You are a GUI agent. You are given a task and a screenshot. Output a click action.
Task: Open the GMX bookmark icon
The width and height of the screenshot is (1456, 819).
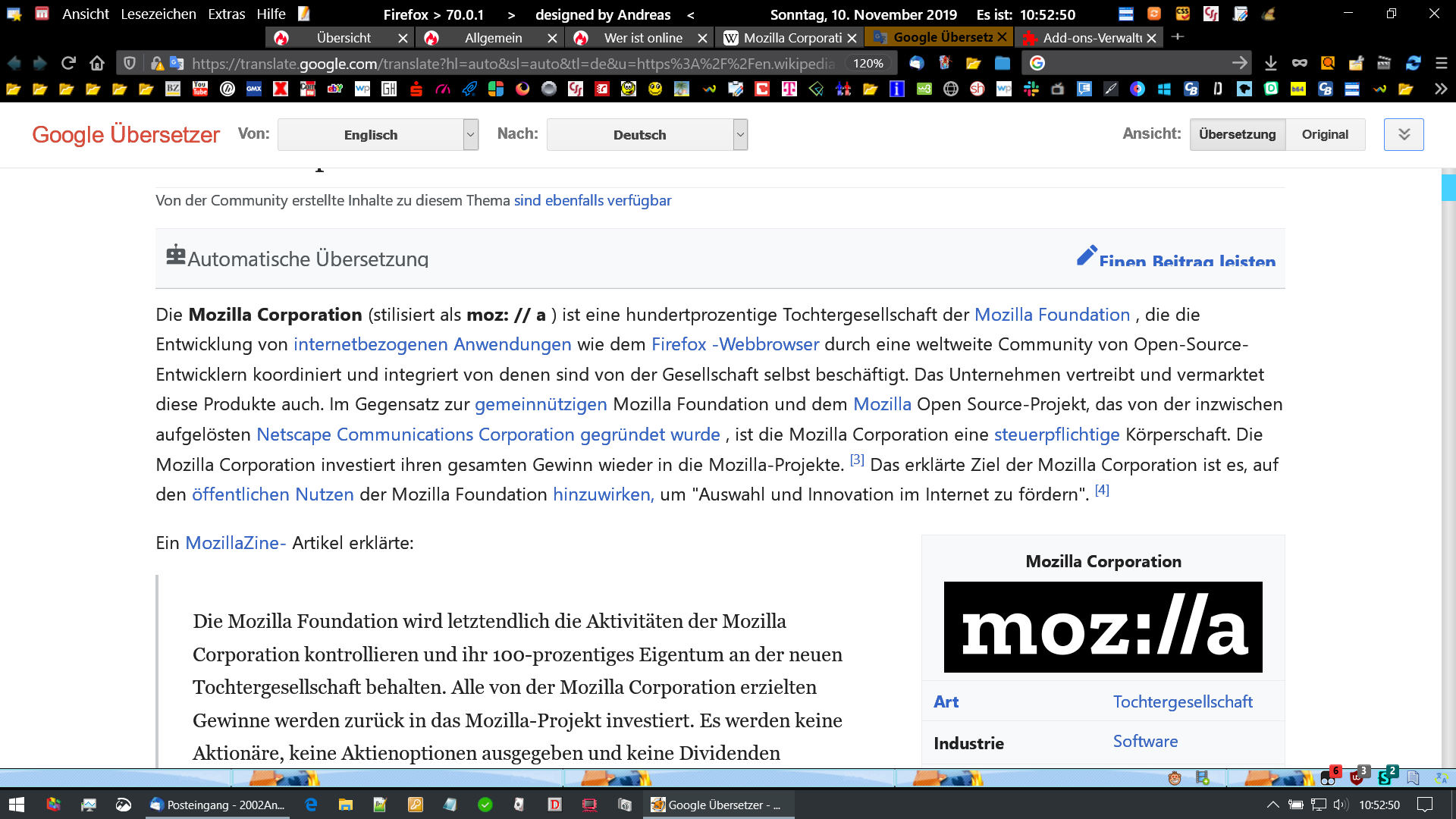point(254,89)
